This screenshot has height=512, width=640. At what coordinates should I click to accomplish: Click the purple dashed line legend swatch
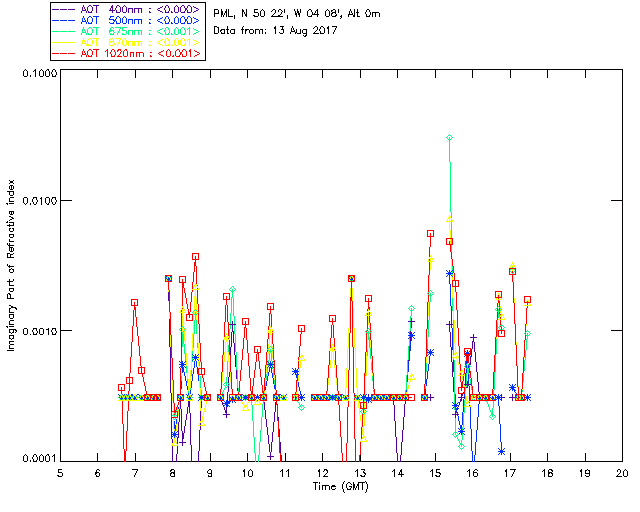pyautogui.click(x=64, y=9)
